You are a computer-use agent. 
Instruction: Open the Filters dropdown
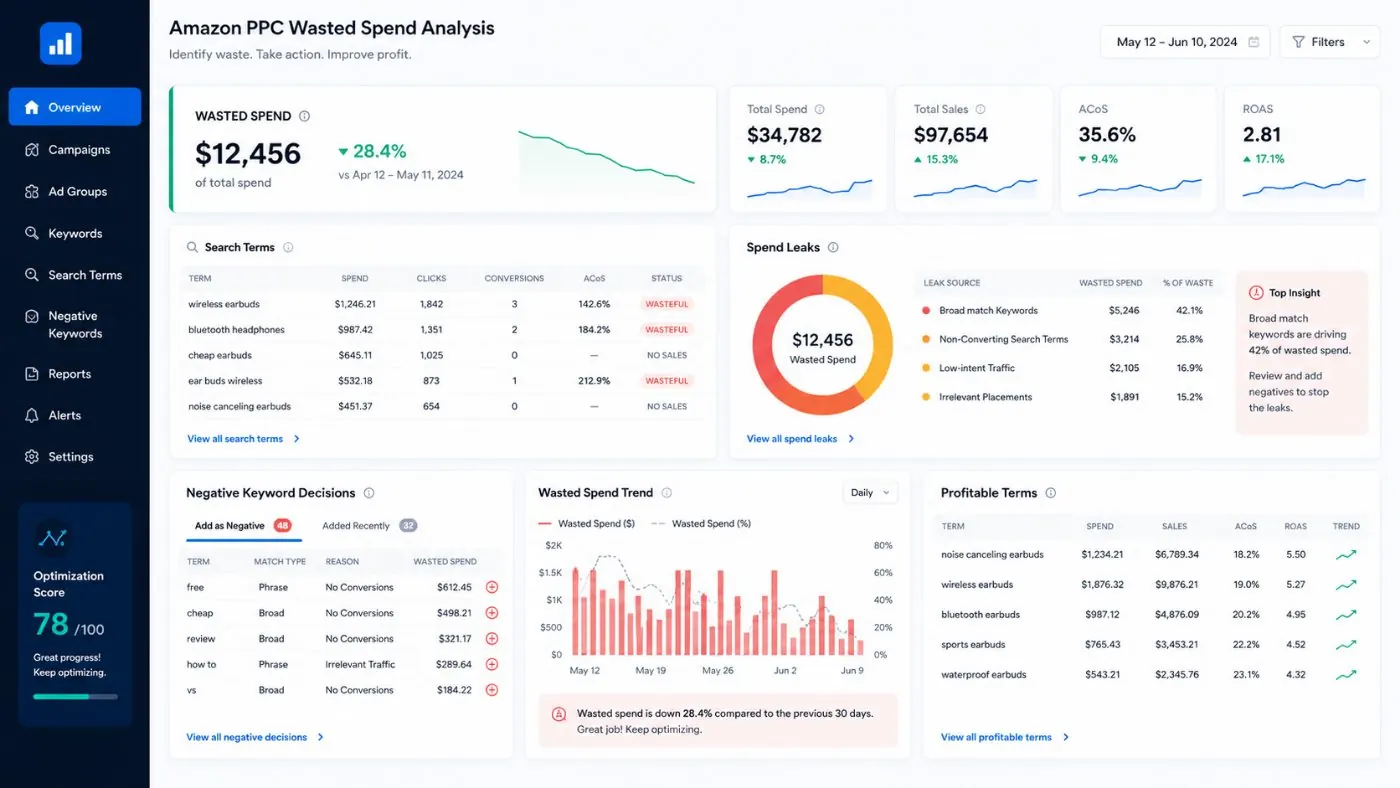click(1330, 42)
